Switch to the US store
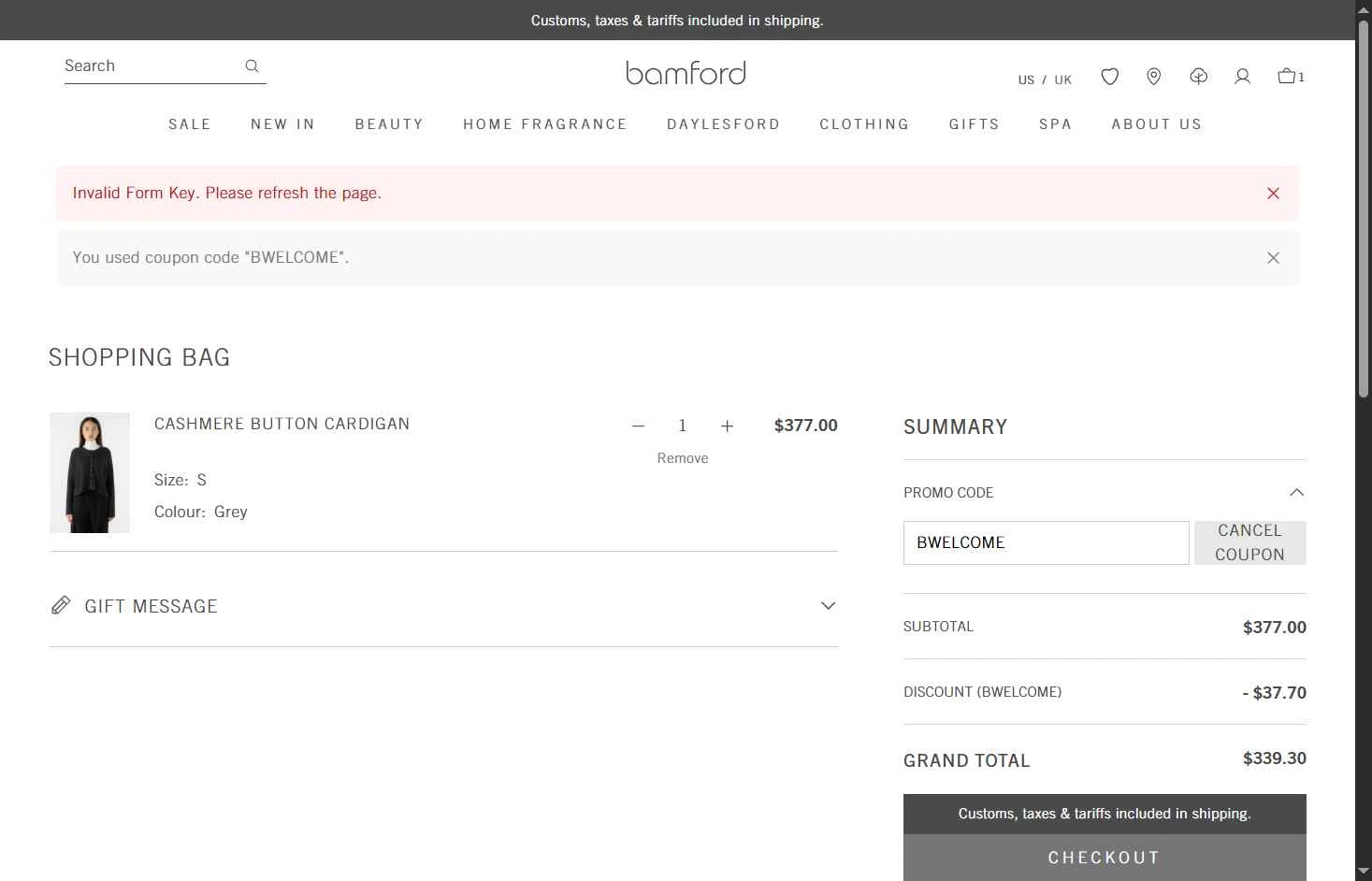 (1026, 79)
